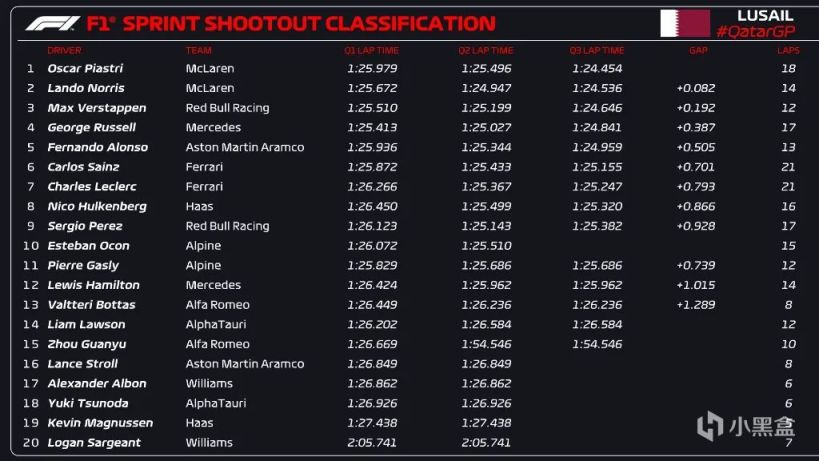Click Lando Norris's +0.082 gap value
Image resolution: width=819 pixels, height=461 pixels.
tap(695, 88)
